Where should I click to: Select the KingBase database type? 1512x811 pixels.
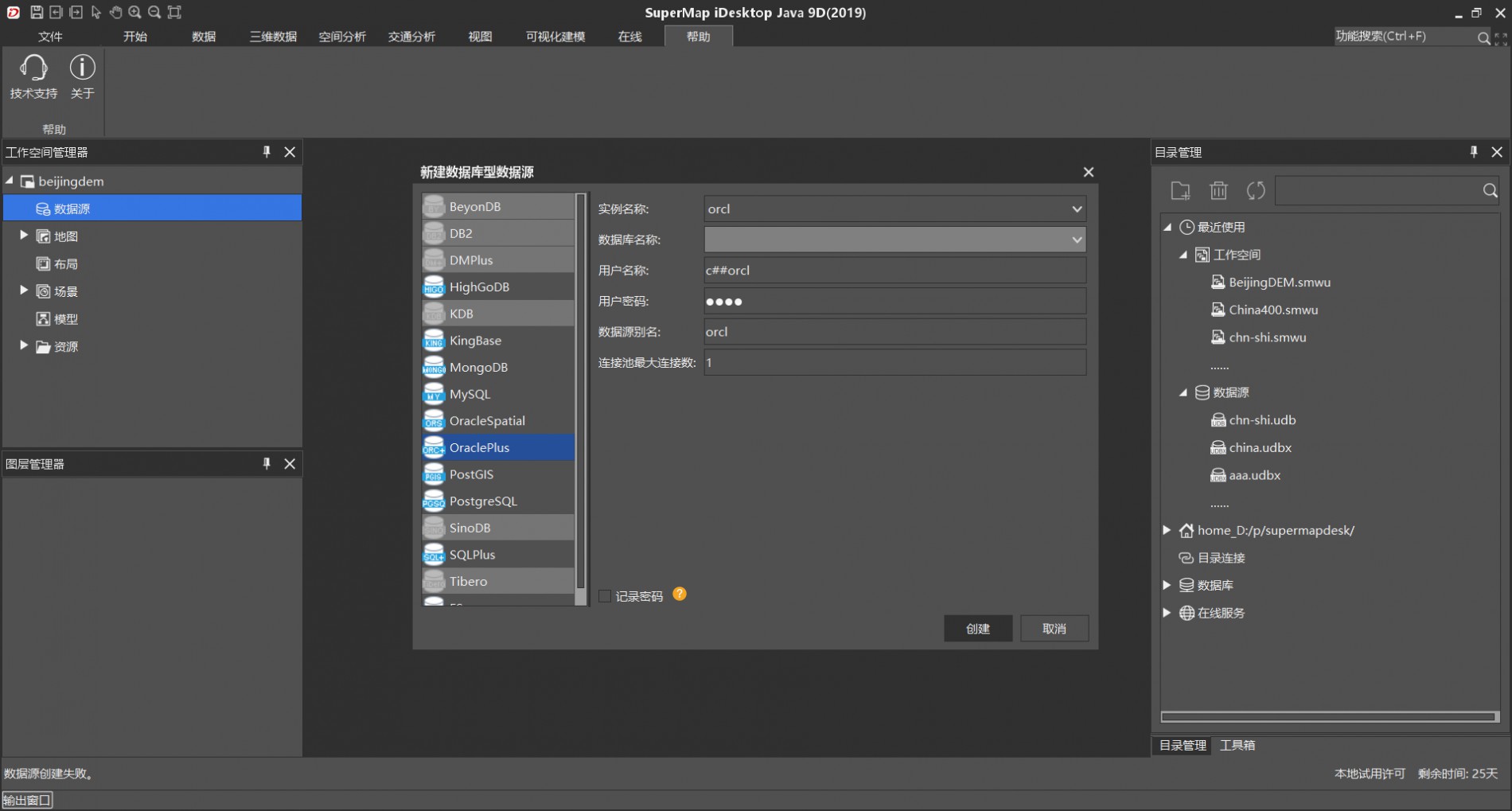pos(498,340)
